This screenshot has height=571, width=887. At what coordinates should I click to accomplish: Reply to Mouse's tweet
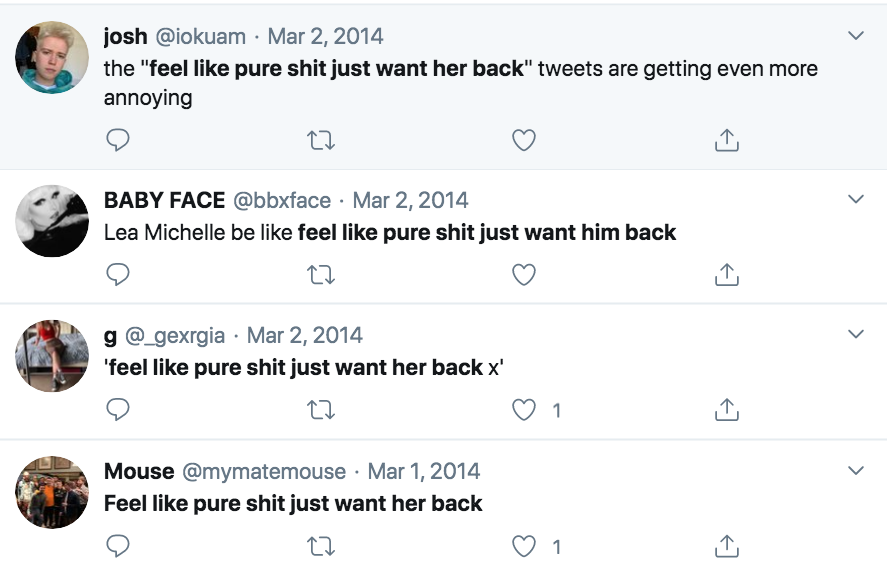[x=118, y=546]
